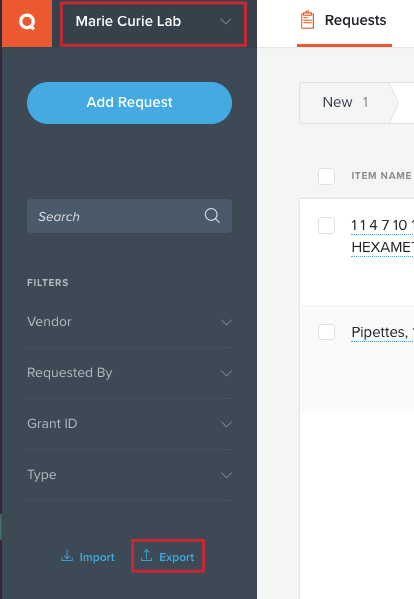Expand the Vendor filter

pos(129,322)
